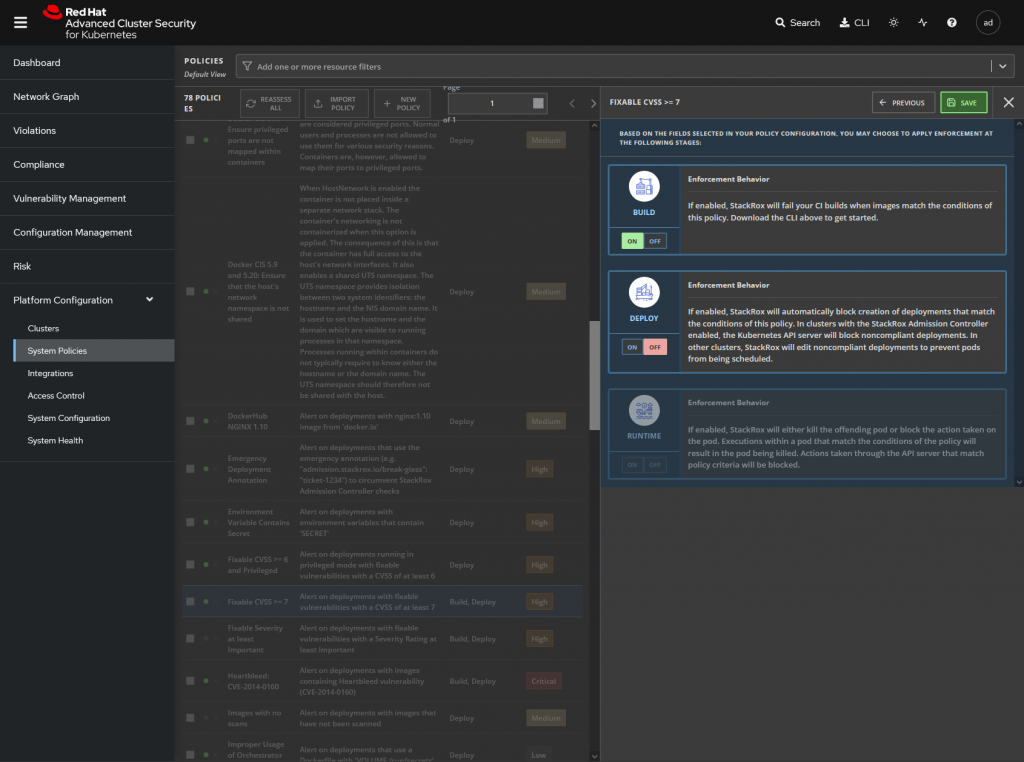Go to the previous policies page arrow
Screen dimensions: 1024x762
click(572, 103)
